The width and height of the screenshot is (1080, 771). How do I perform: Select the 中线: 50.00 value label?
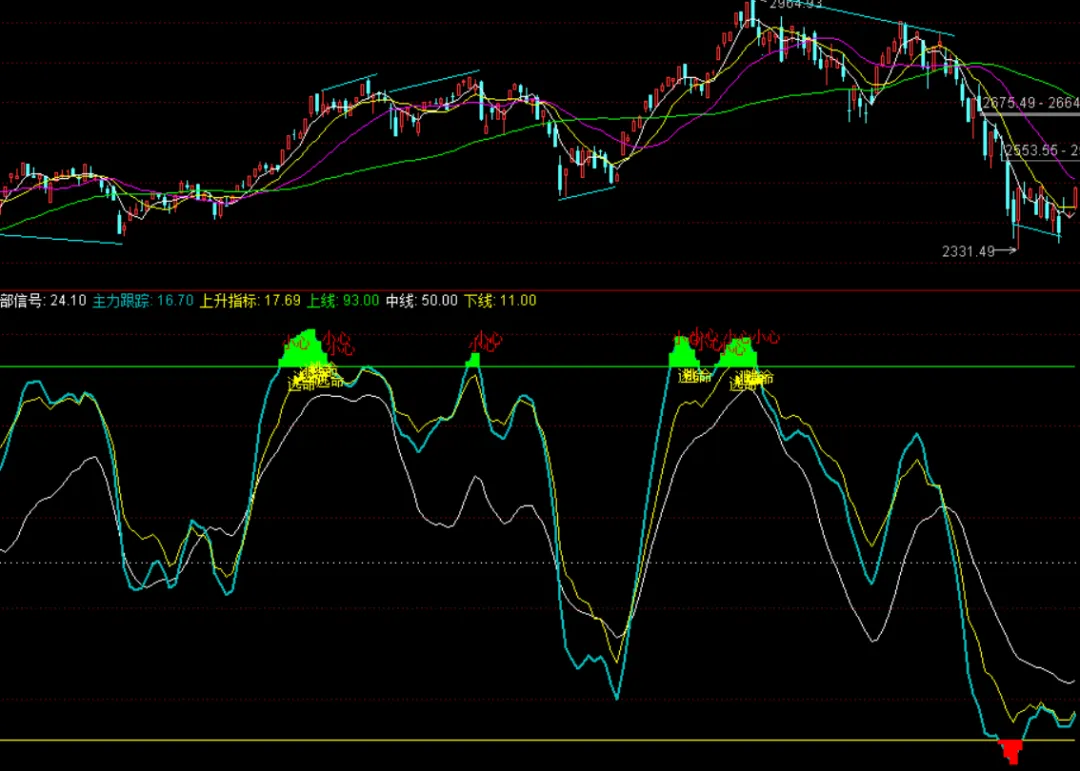click(x=422, y=300)
